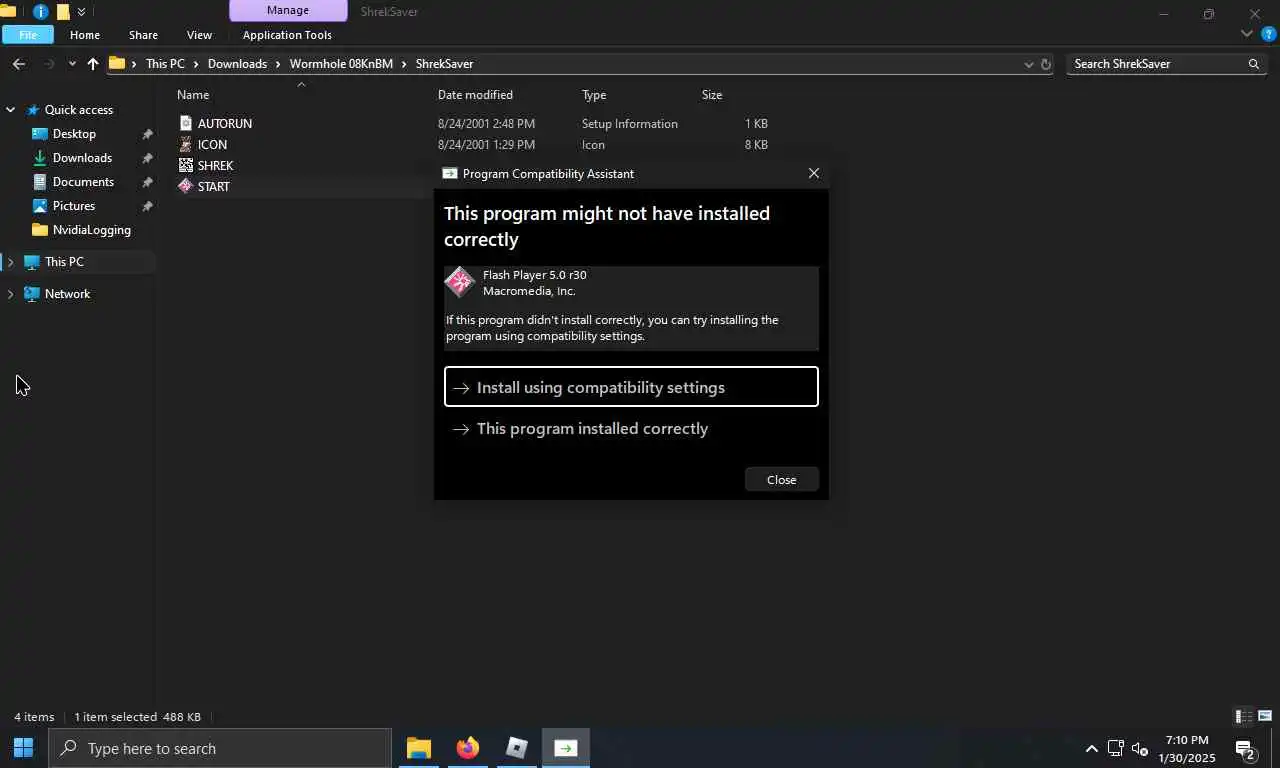The width and height of the screenshot is (1280, 768).
Task: Unpin Documents using its pin icon
Action: 147,182
